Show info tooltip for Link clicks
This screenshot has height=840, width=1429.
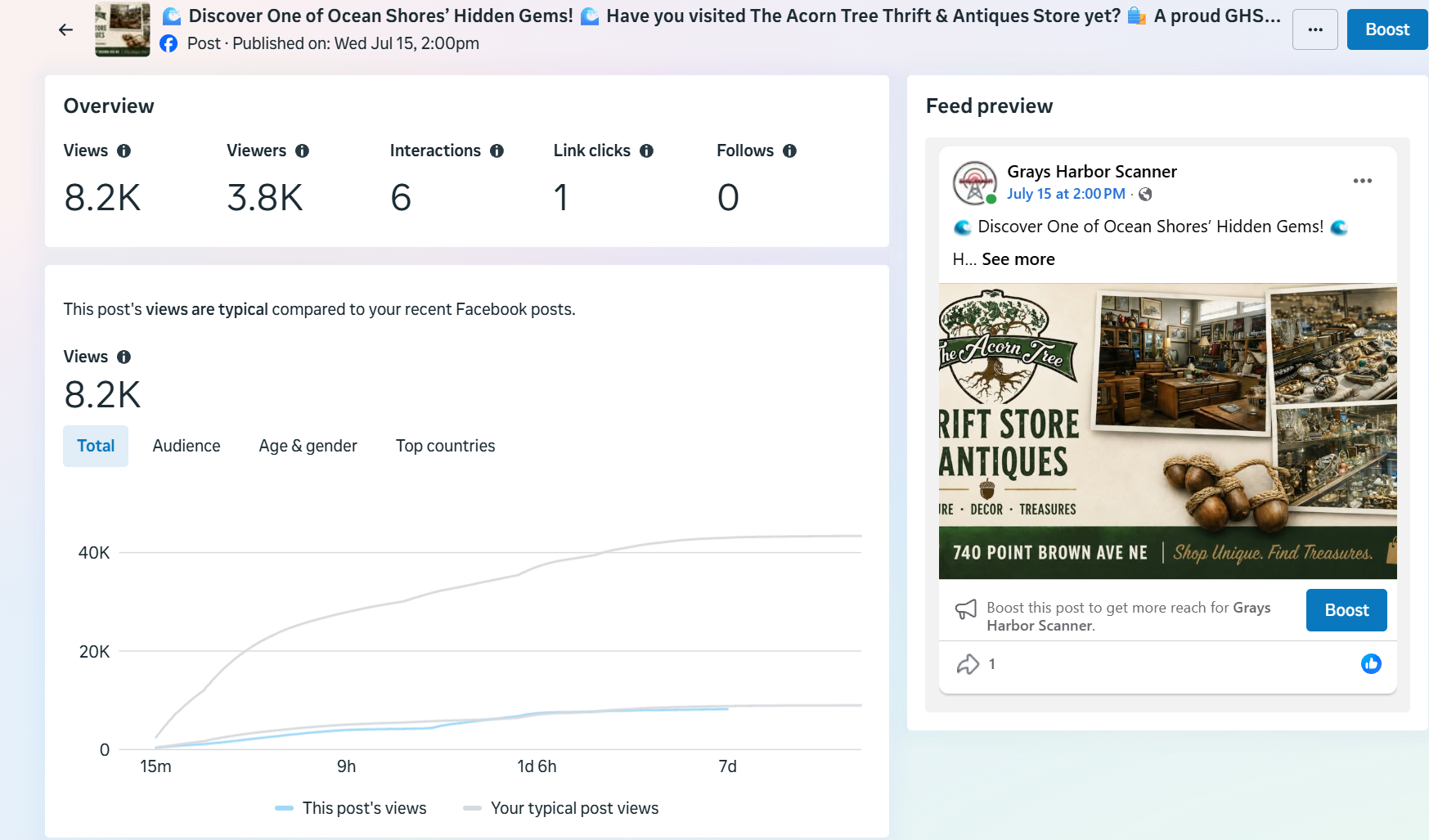646,150
